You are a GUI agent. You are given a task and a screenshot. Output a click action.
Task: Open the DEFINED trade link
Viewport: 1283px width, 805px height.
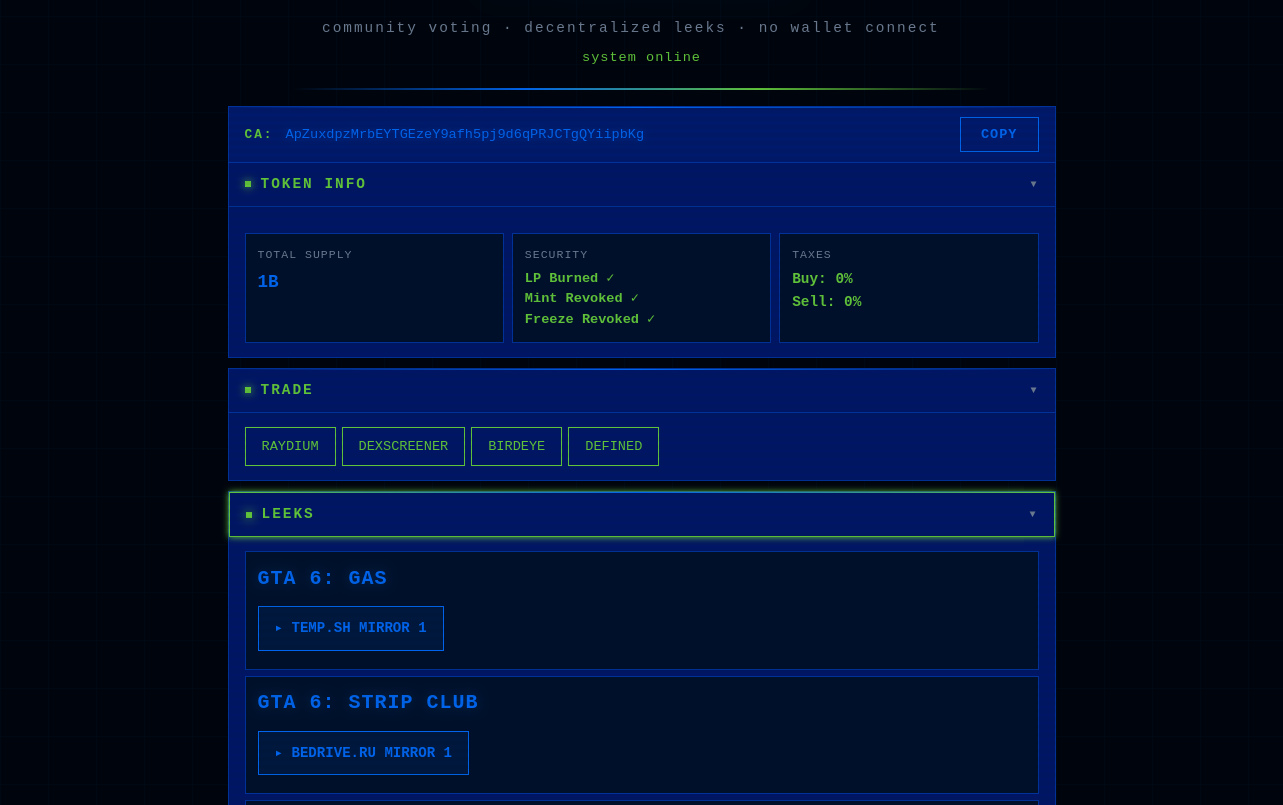tap(613, 446)
